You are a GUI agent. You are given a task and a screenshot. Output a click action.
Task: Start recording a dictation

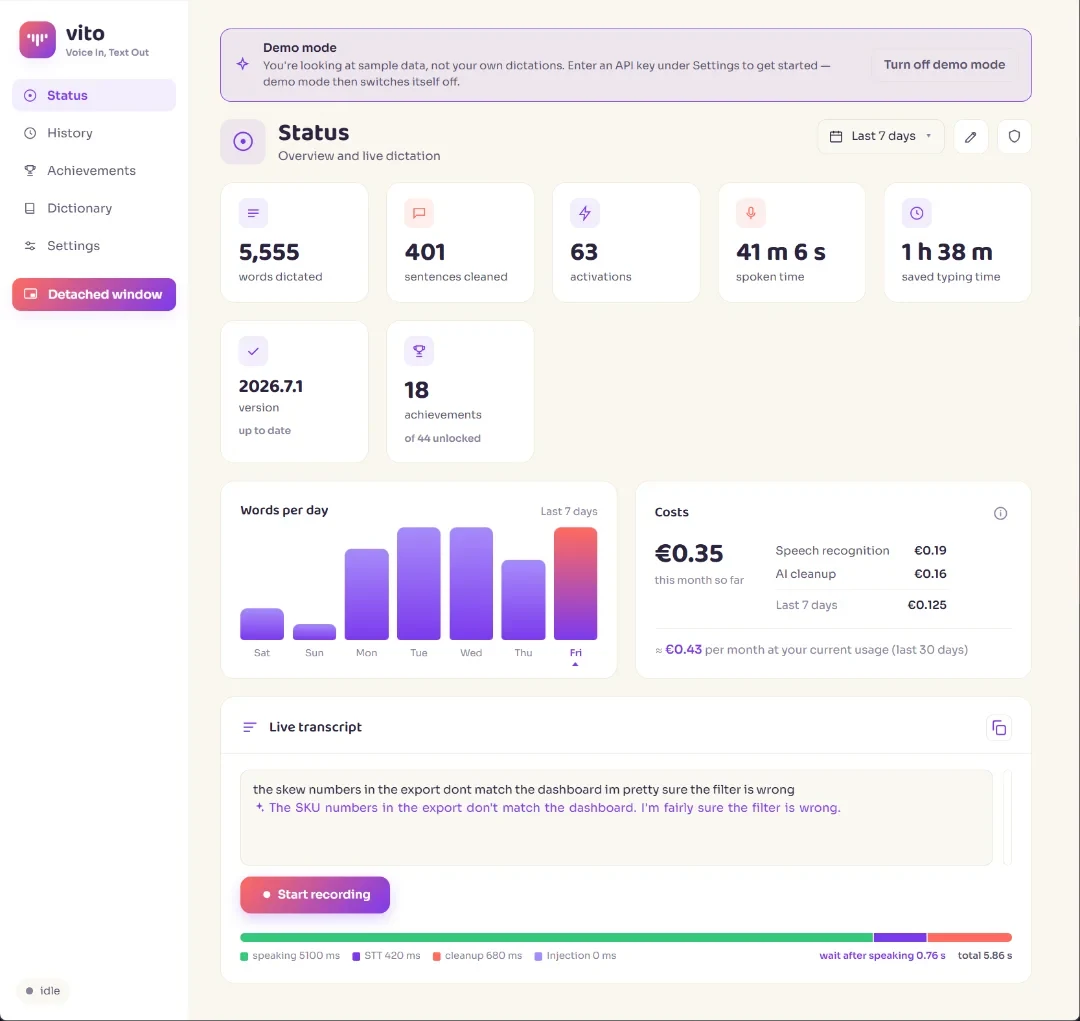tap(315, 894)
